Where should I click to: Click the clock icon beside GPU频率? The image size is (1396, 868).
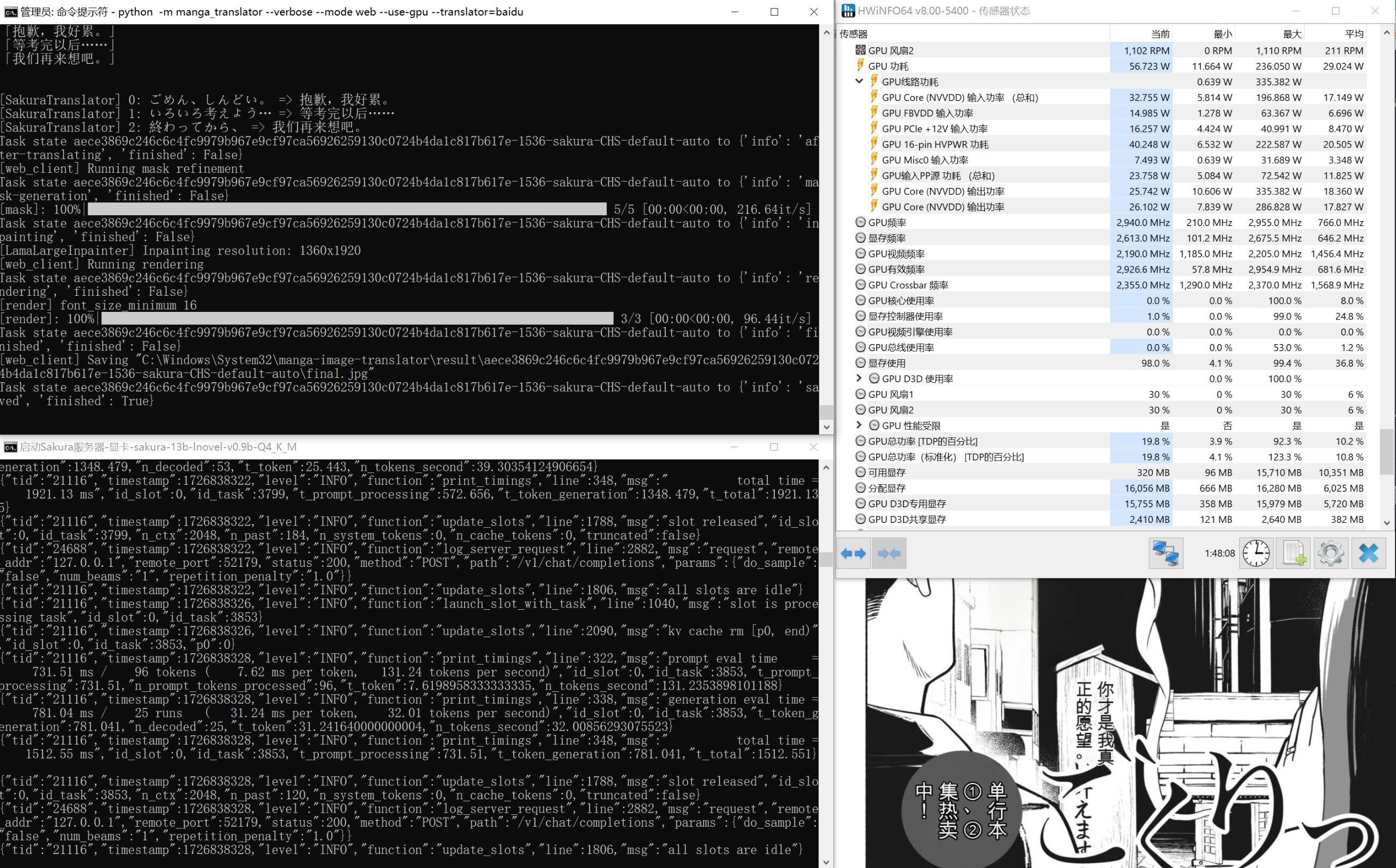click(860, 222)
